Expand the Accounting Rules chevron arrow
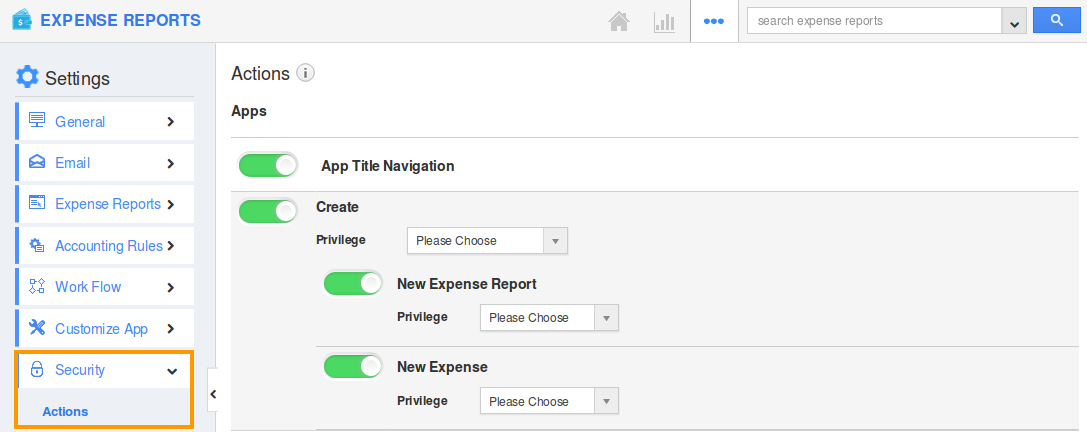 pyautogui.click(x=171, y=245)
